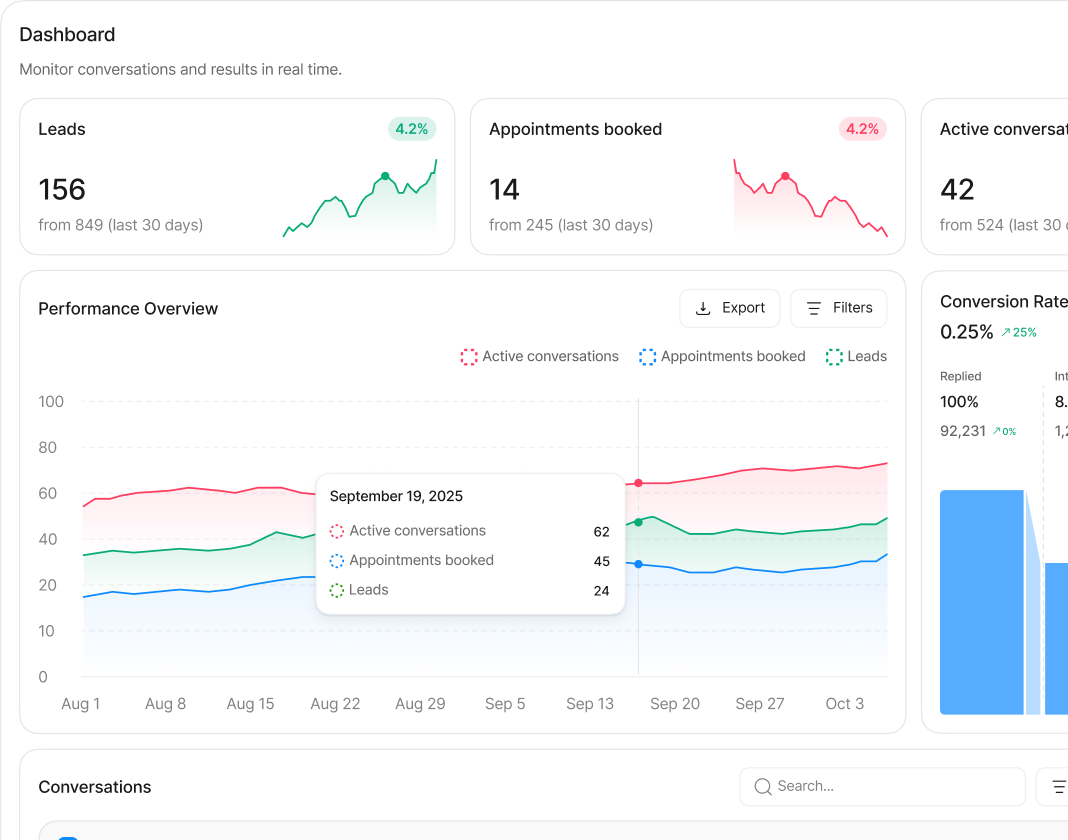Viewport: 1068px width, 840px height.
Task: Click the Aug 15 axis label
Action: 251,704
